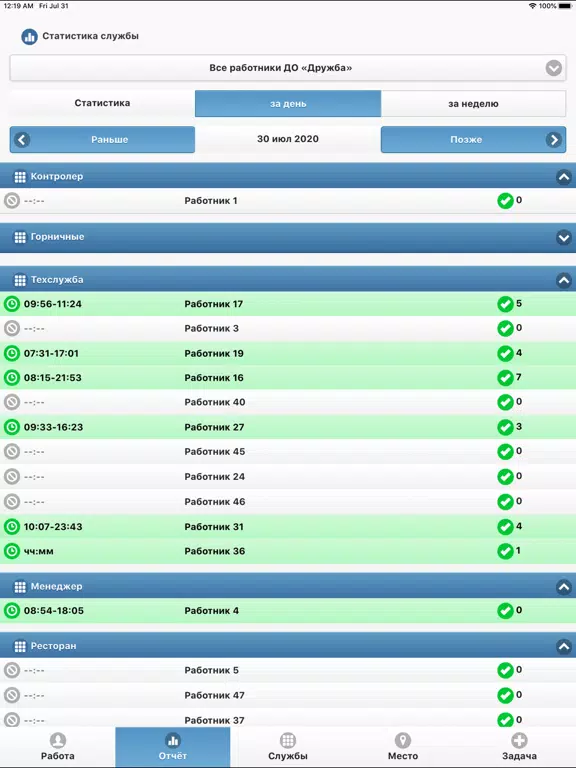
Task: Collapse the 'Менеджер' section chevron
Action: pos(564,587)
